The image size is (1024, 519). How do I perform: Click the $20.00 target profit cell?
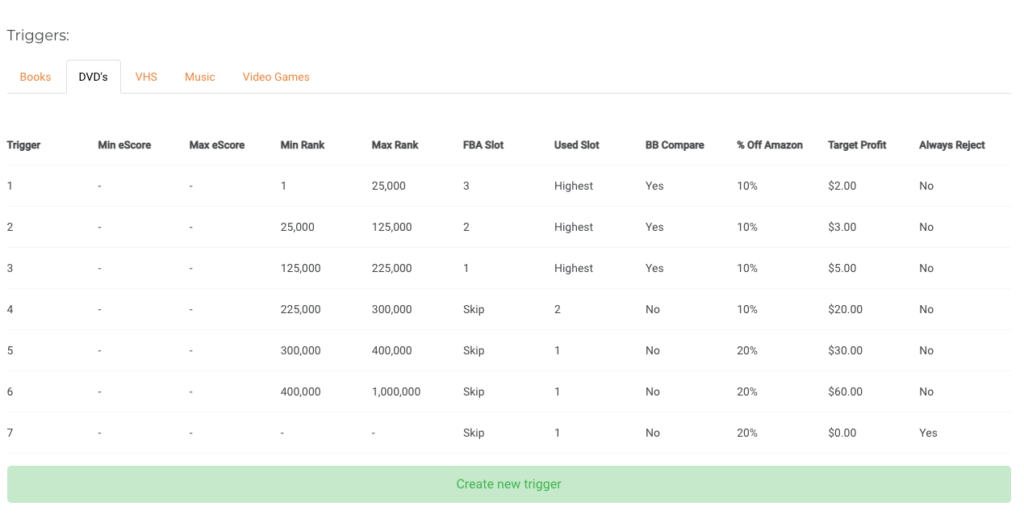845,309
